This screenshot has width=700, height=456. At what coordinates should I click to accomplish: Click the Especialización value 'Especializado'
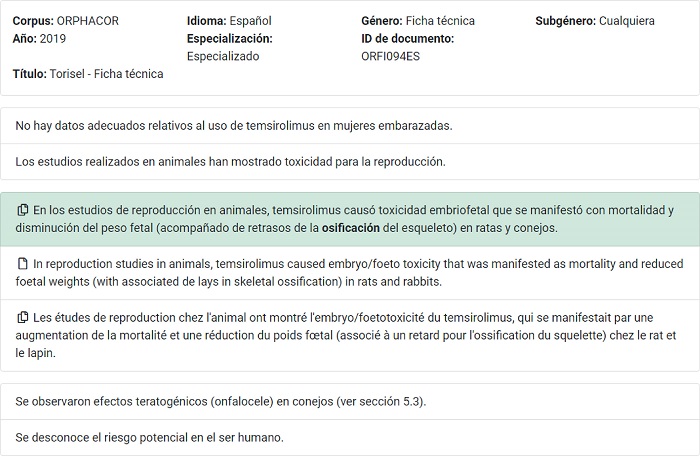[x=223, y=56]
